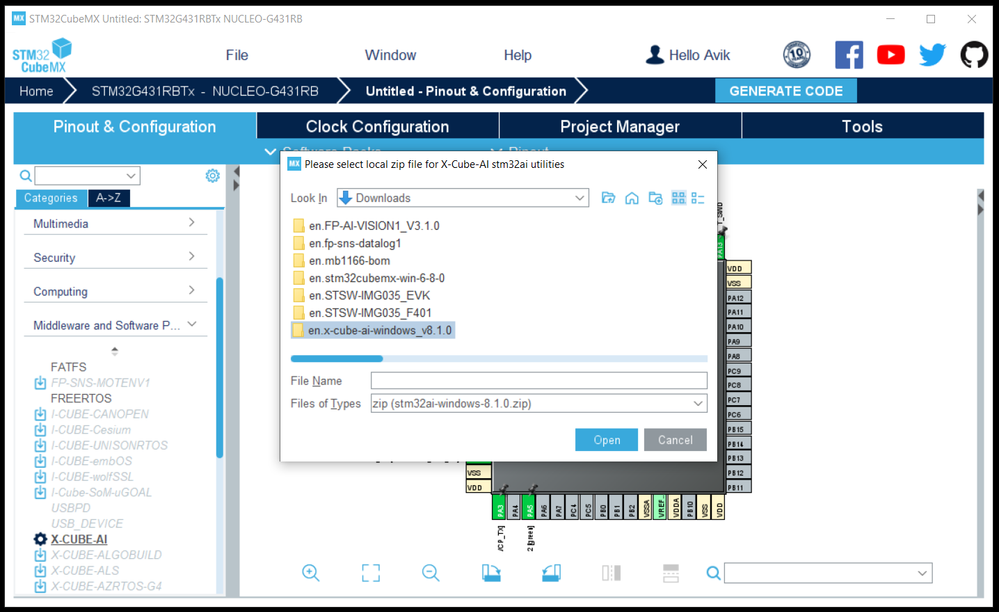Click the download icon beside X-CUBE-ALGOBUILD
The height and width of the screenshot is (612, 999).
pyautogui.click(x=40, y=555)
